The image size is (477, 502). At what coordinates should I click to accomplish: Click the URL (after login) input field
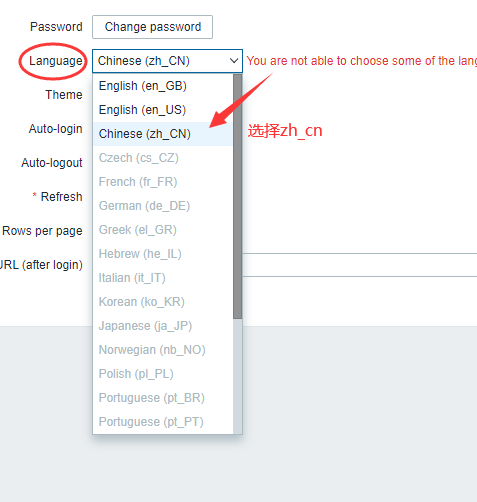click(x=360, y=265)
